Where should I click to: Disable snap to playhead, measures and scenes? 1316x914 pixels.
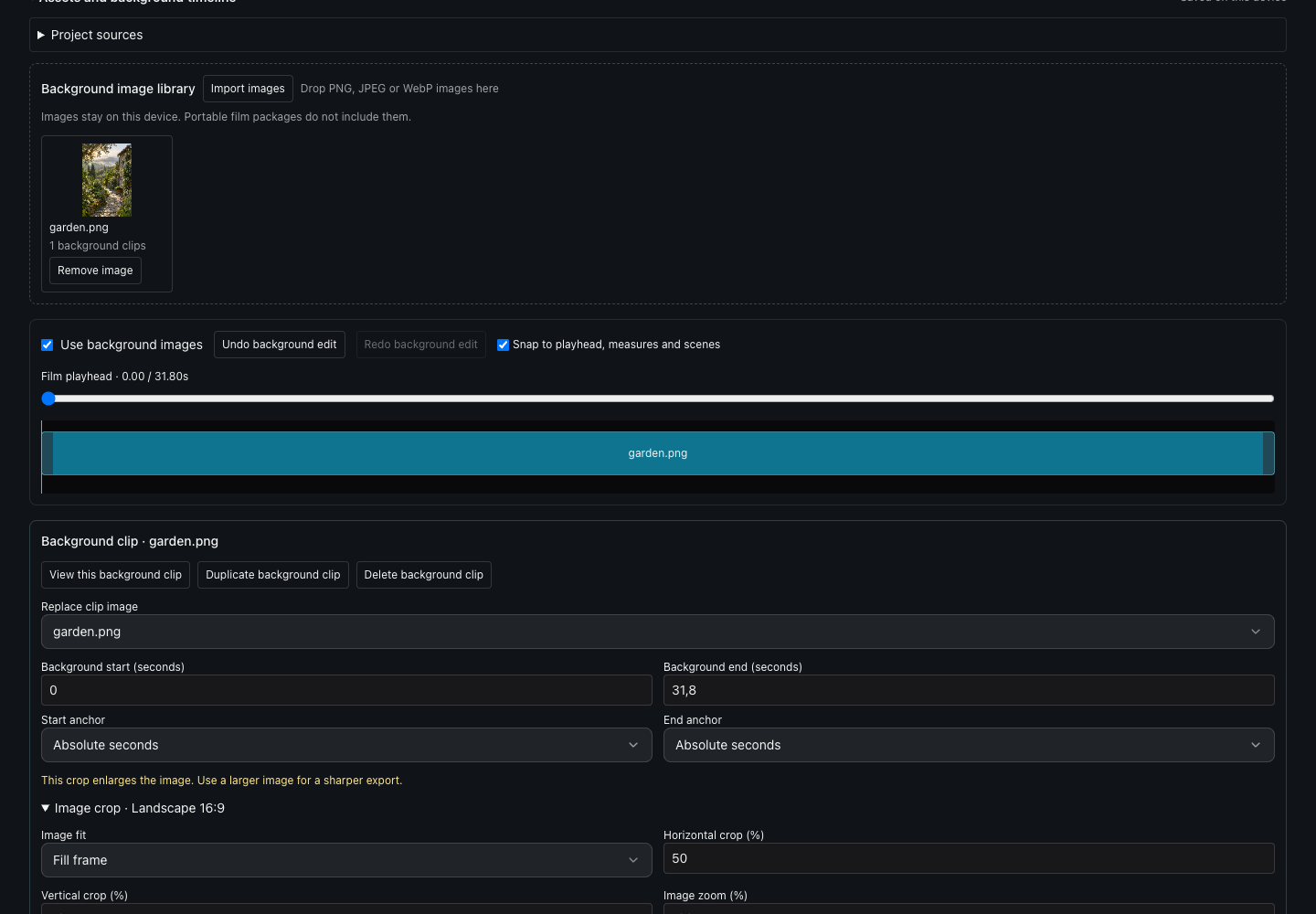503,345
